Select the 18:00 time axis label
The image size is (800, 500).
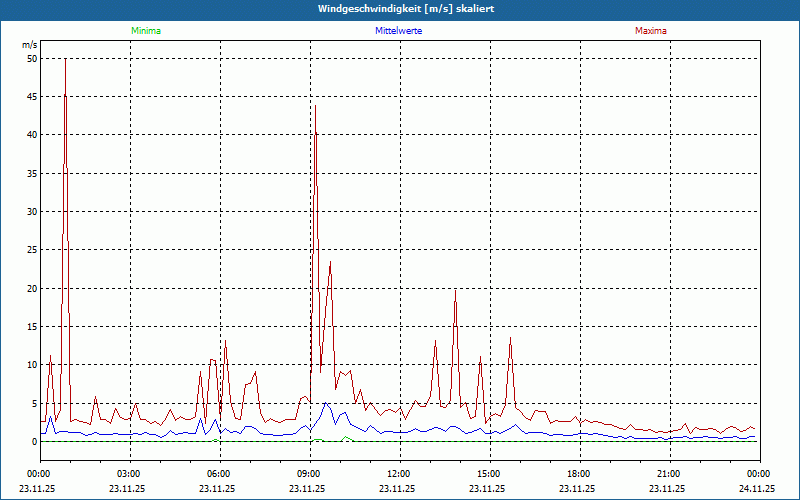(x=579, y=474)
